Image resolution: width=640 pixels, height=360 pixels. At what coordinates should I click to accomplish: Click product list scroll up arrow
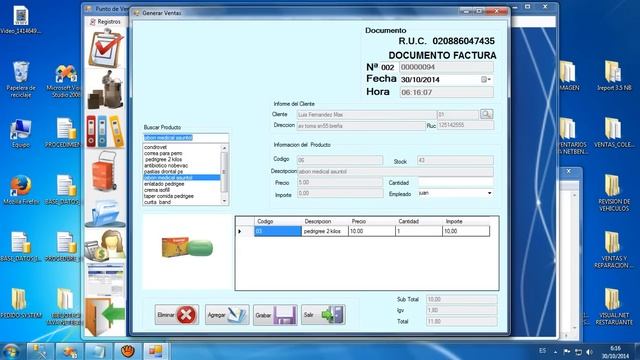[224, 148]
